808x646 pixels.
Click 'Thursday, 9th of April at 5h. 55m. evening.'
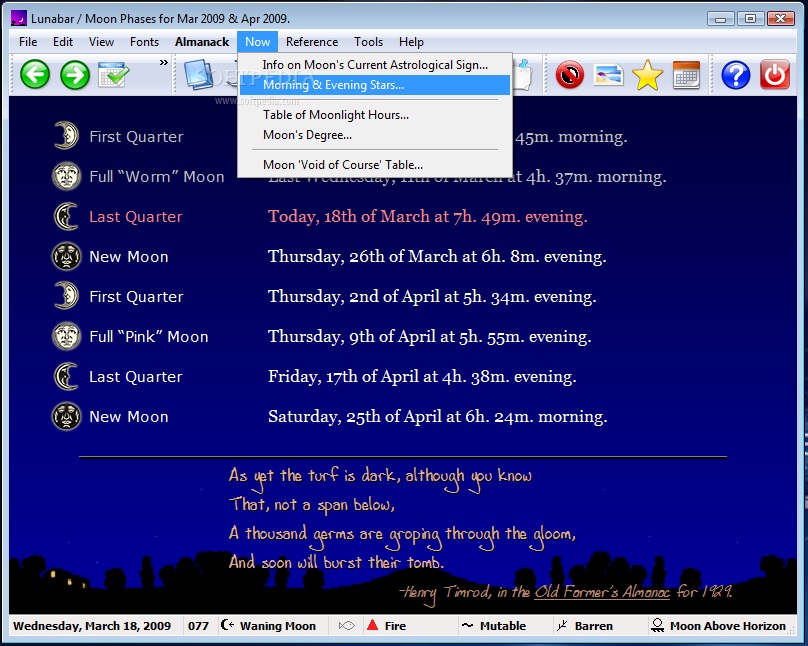[x=430, y=337]
